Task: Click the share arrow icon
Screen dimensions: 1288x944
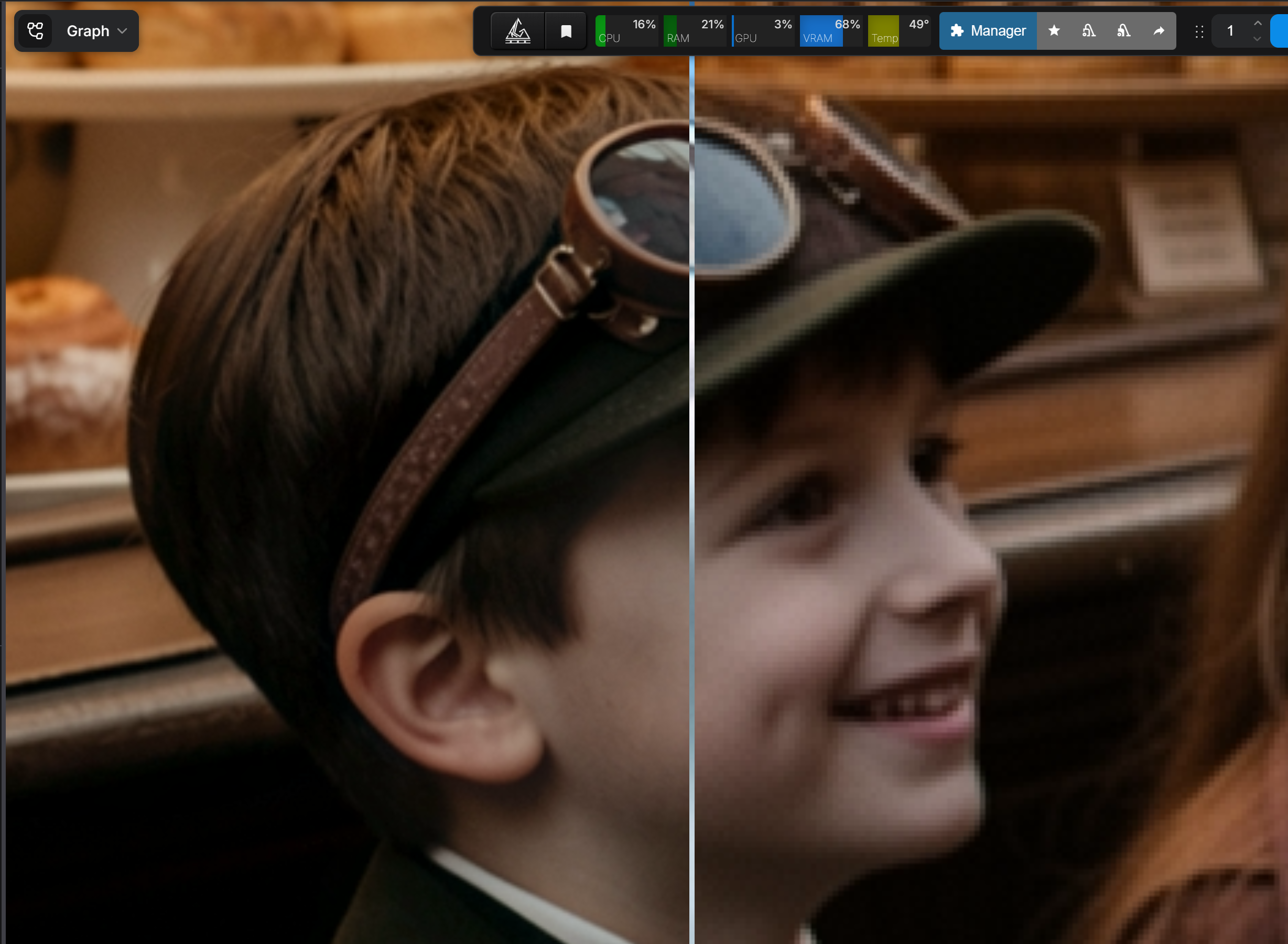Action: 1159,31
